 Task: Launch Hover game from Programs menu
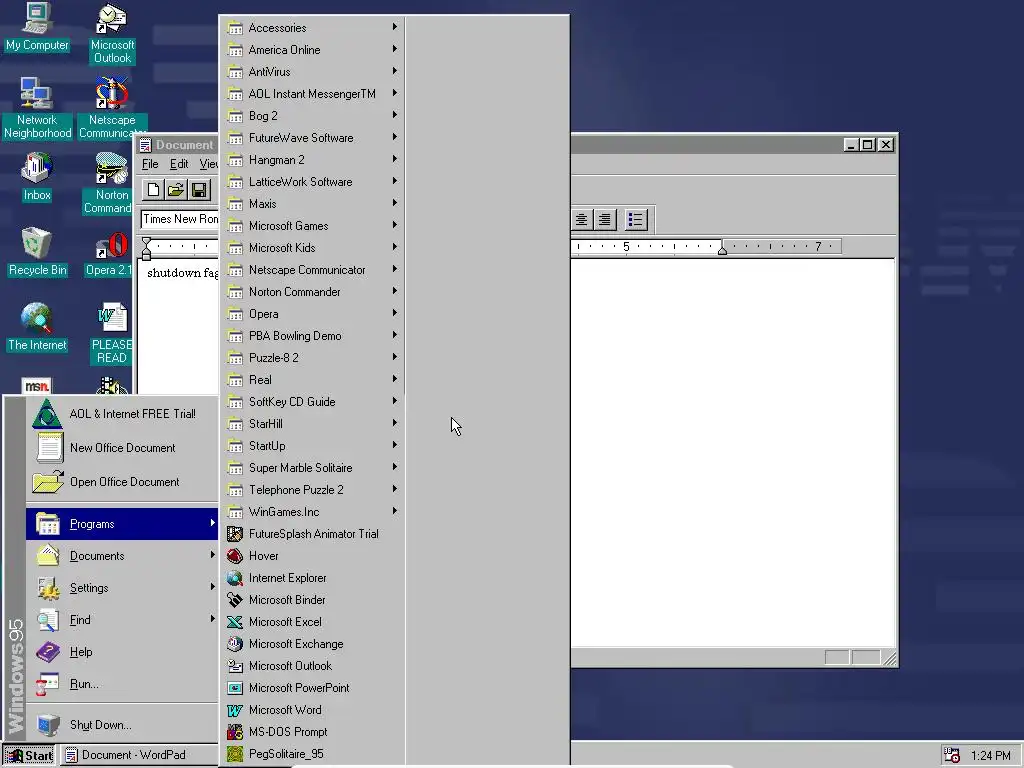point(312,556)
